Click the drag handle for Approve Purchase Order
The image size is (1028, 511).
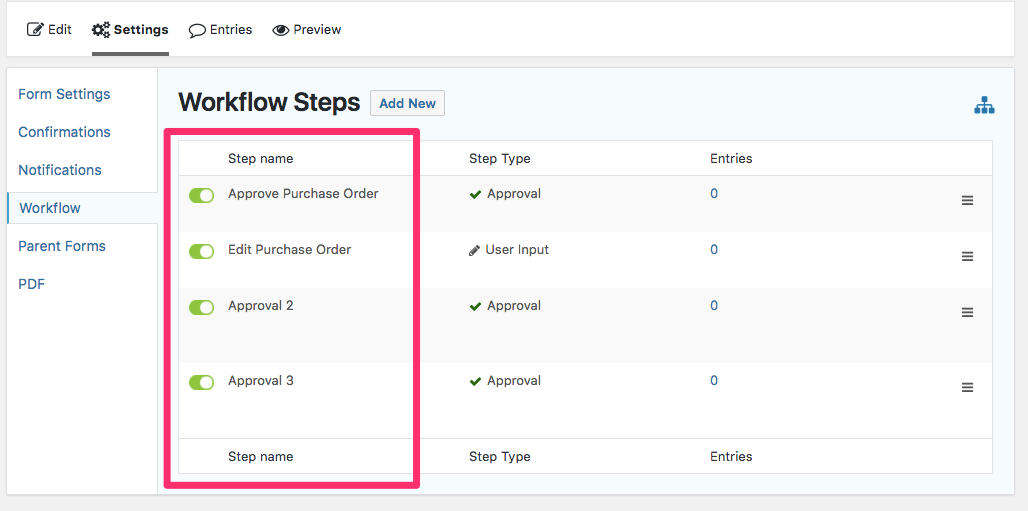[x=967, y=201]
